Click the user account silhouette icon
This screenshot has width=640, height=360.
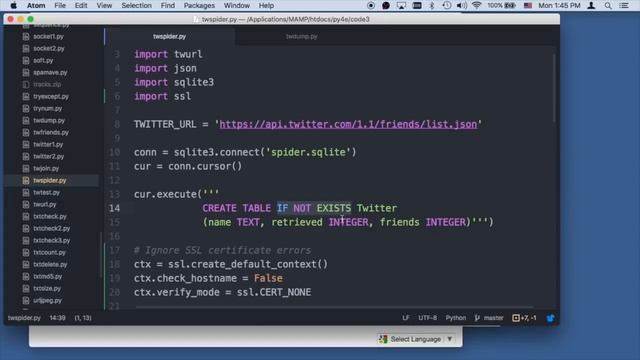point(591,5)
